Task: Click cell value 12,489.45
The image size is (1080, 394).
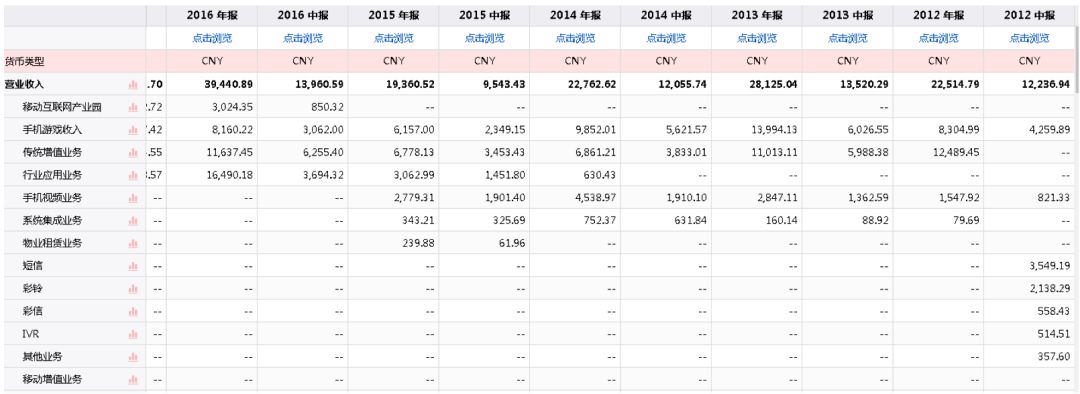Action: coord(955,153)
